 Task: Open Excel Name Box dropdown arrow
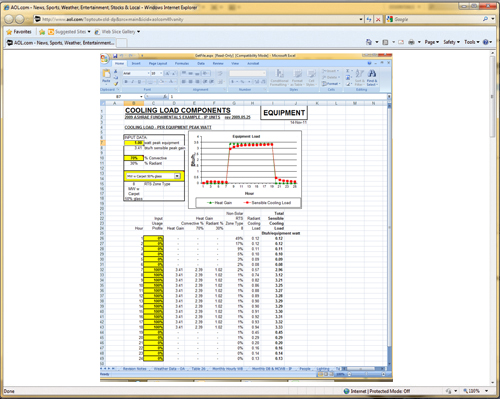pyautogui.click(x=141, y=97)
